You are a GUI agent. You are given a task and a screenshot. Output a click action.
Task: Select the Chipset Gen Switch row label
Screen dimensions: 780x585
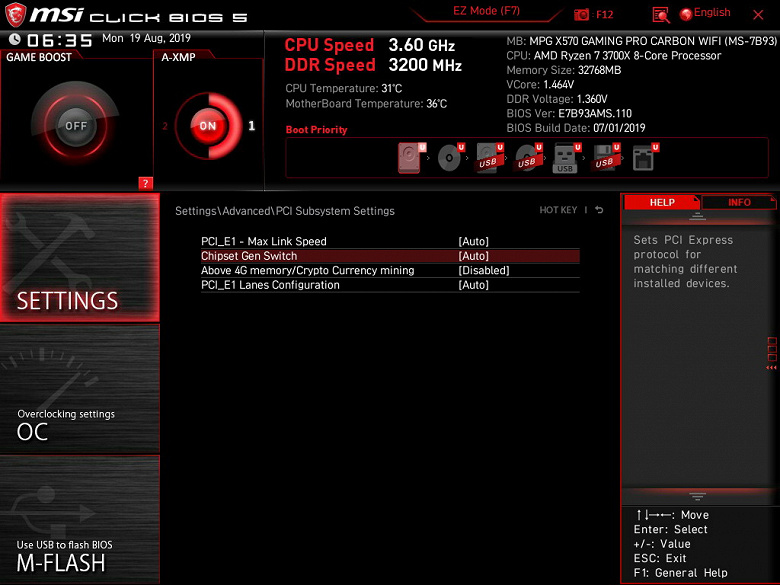point(249,256)
